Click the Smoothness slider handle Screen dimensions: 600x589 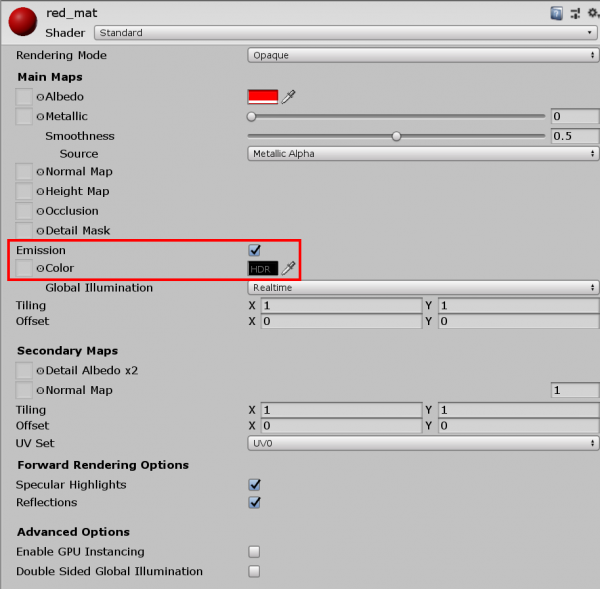pyautogui.click(x=397, y=136)
